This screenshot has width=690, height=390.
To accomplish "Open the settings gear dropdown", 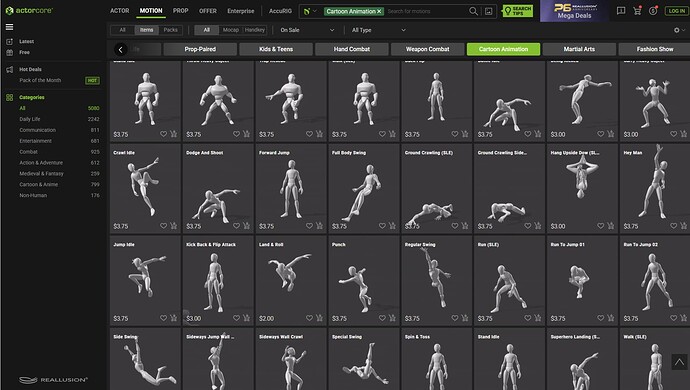I will point(679,30).
